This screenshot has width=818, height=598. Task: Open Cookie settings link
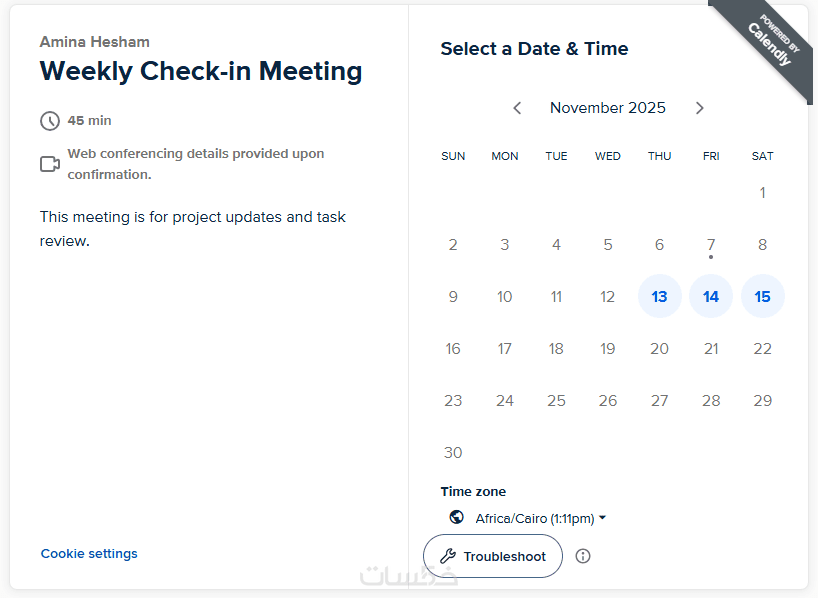(89, 553)
